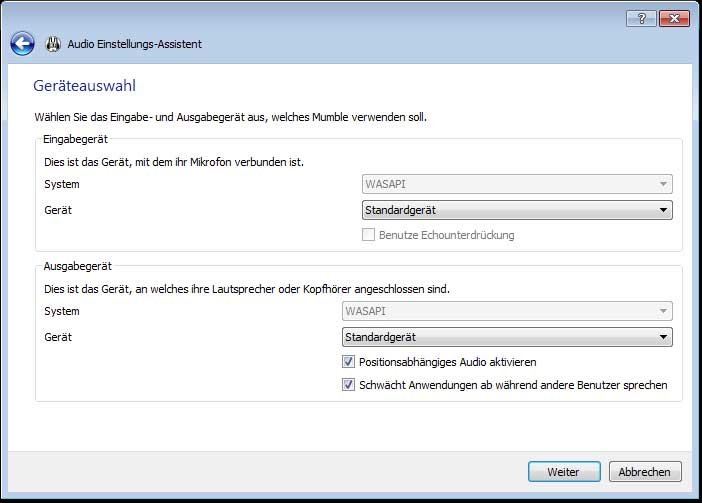Toggle the Benutze Echounterdrückung checkbox
Image resolution: width=702 pixels, height=503 pixels.
coord(368,236)
